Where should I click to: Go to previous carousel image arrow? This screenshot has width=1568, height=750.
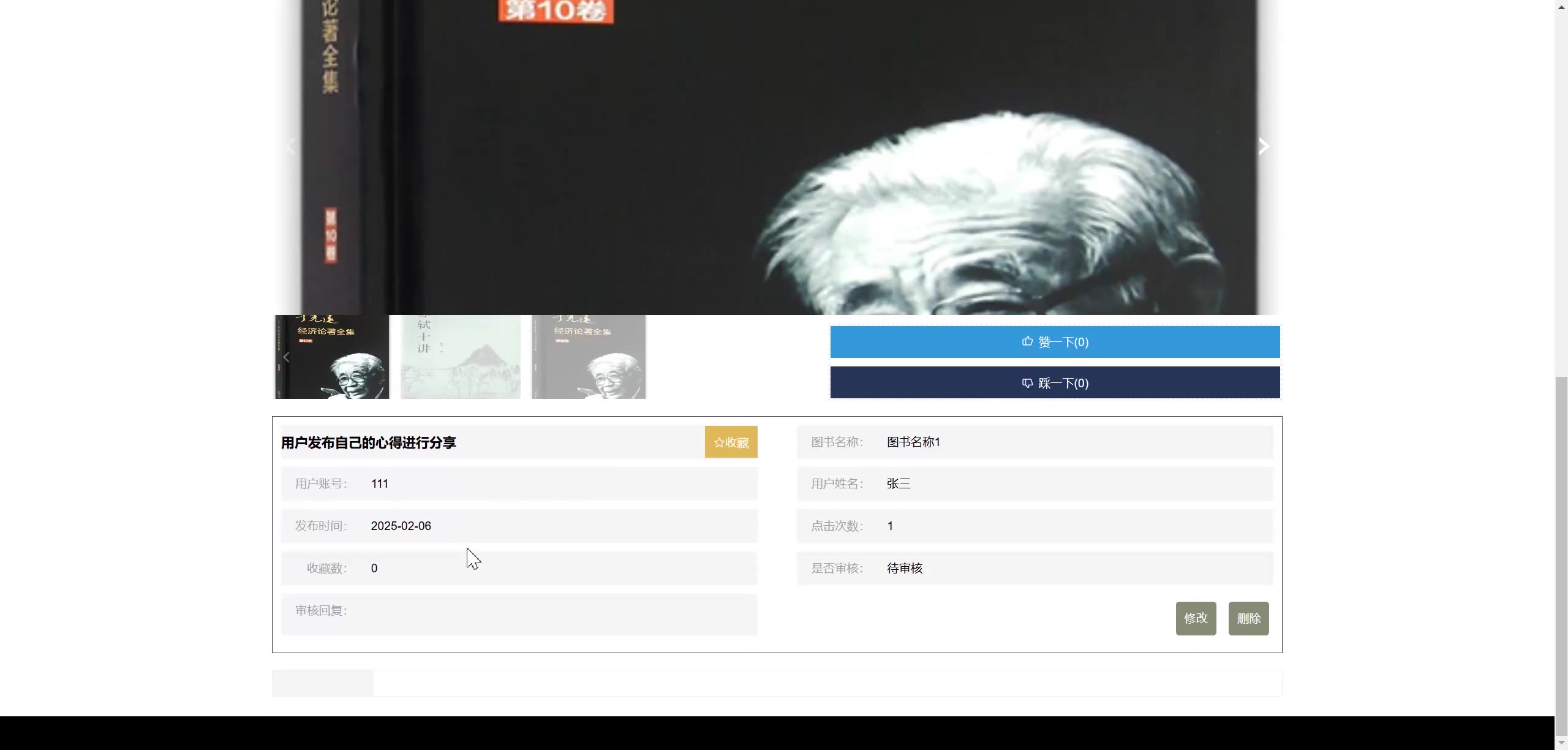click(292, 146)
